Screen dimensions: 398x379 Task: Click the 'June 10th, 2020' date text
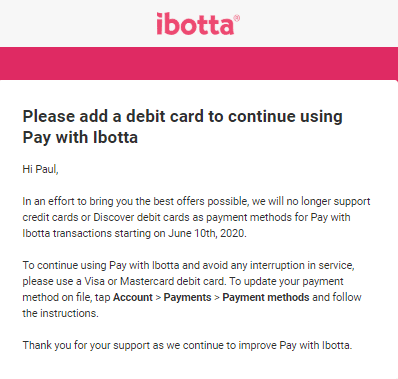[207, 233]
